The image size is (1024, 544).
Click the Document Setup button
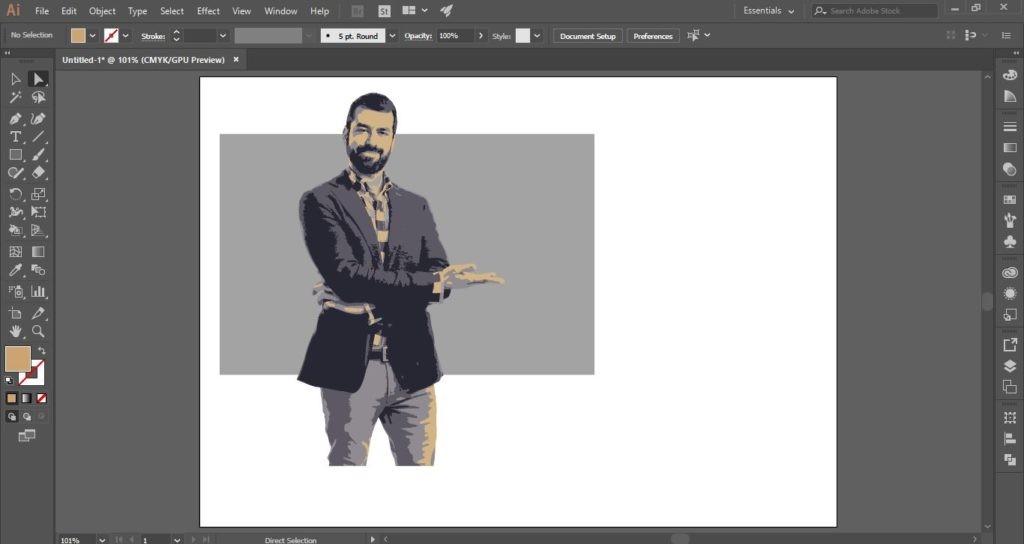(x=588, y=36)
